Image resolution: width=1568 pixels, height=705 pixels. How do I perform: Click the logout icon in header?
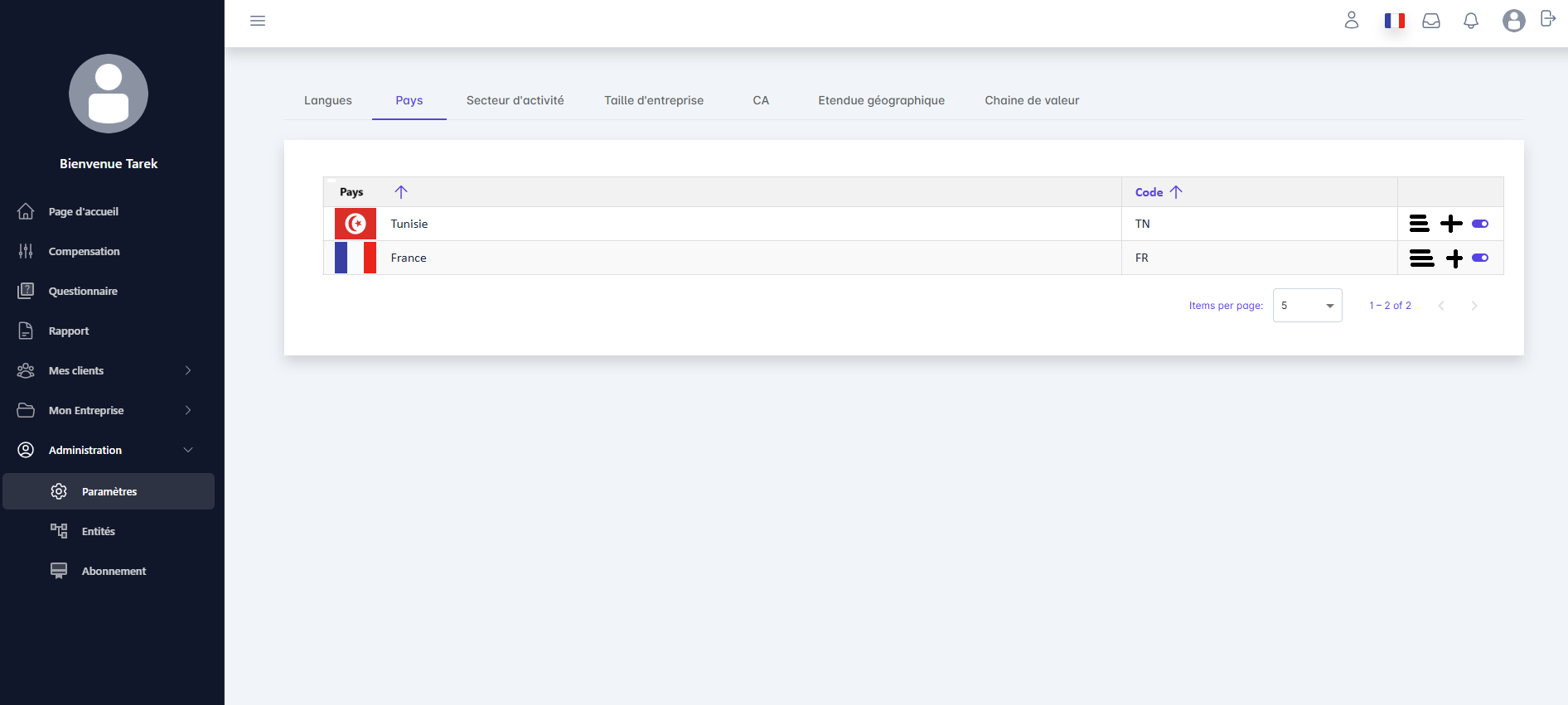click(1547, 19)
